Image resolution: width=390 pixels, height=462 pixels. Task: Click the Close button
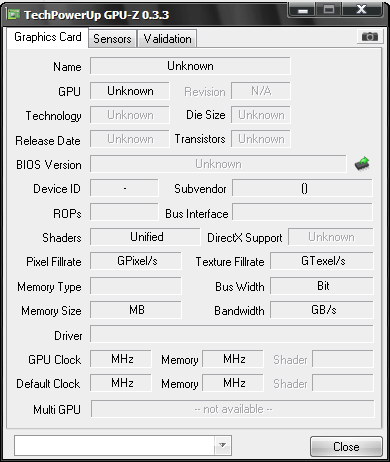[346, 446]
